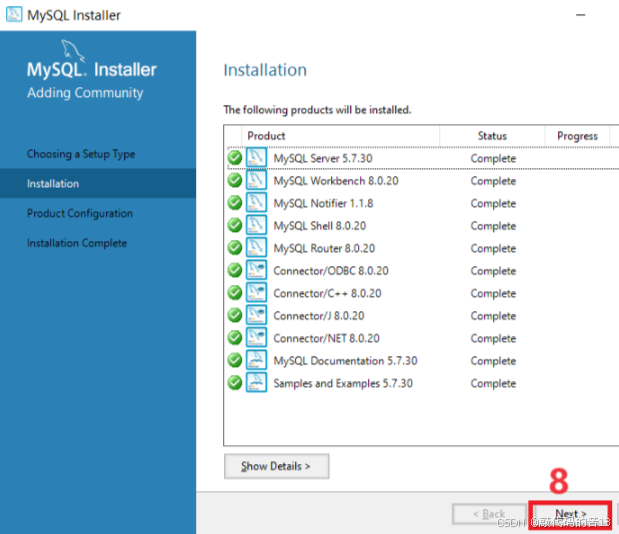Click 'The following products will be installed' text
The height and width of the screenshot is (534, 619).
coord(317,110)
